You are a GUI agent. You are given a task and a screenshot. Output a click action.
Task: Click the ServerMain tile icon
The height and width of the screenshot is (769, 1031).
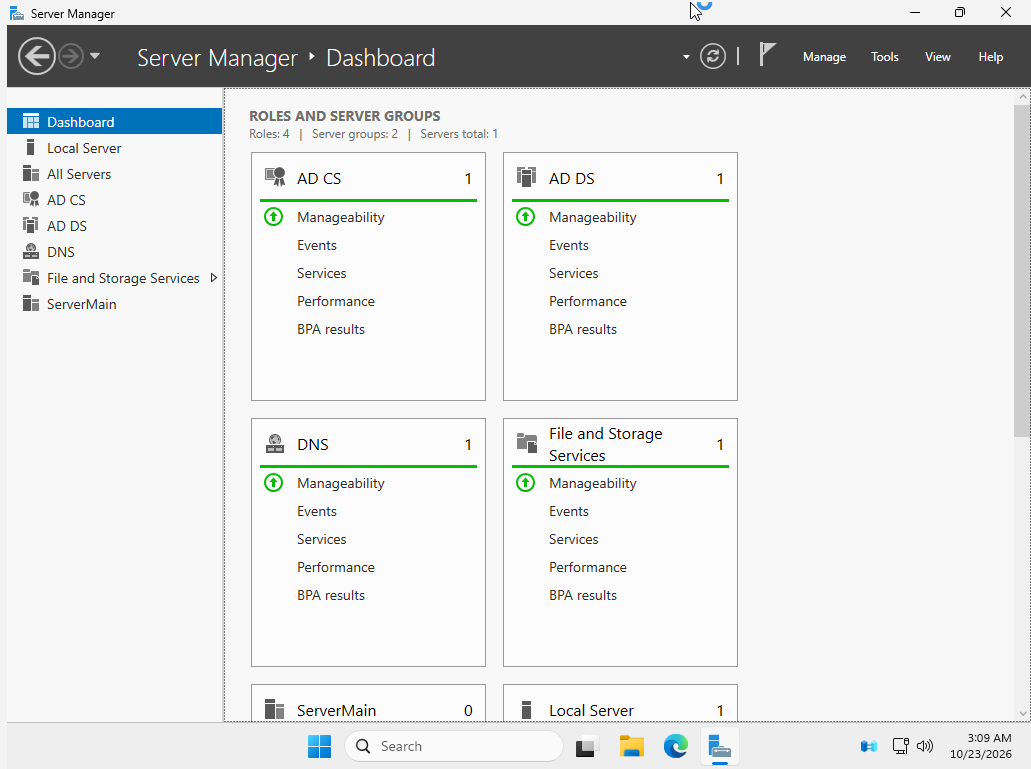coord(274,709)
